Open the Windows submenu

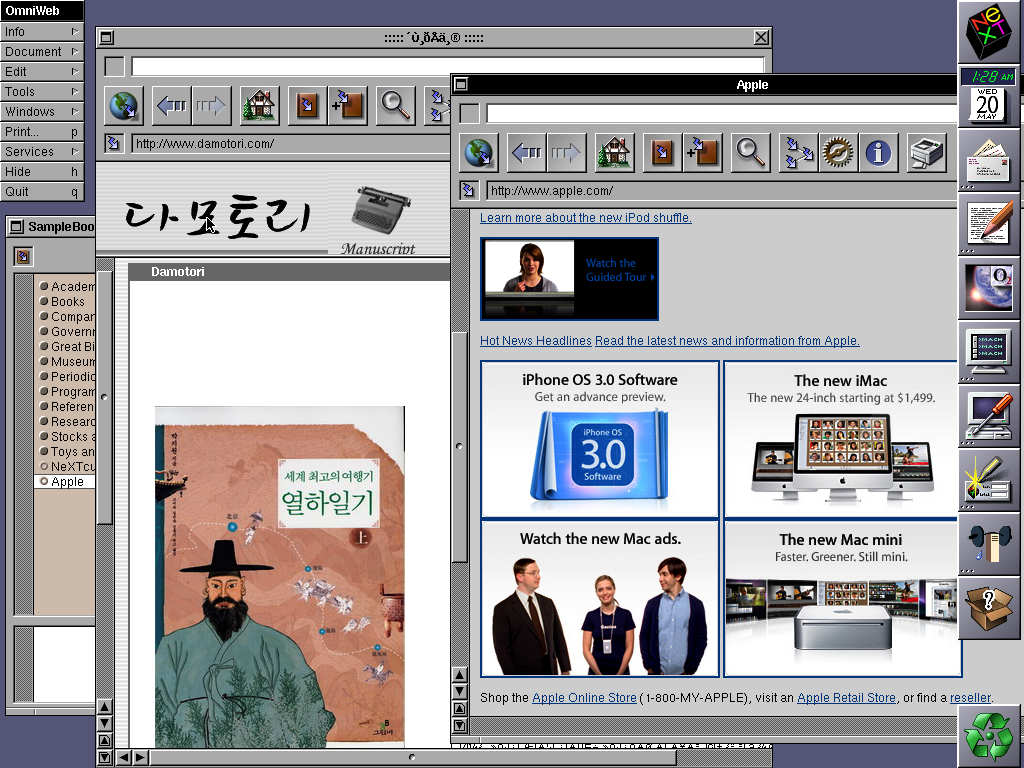[42, 112]
